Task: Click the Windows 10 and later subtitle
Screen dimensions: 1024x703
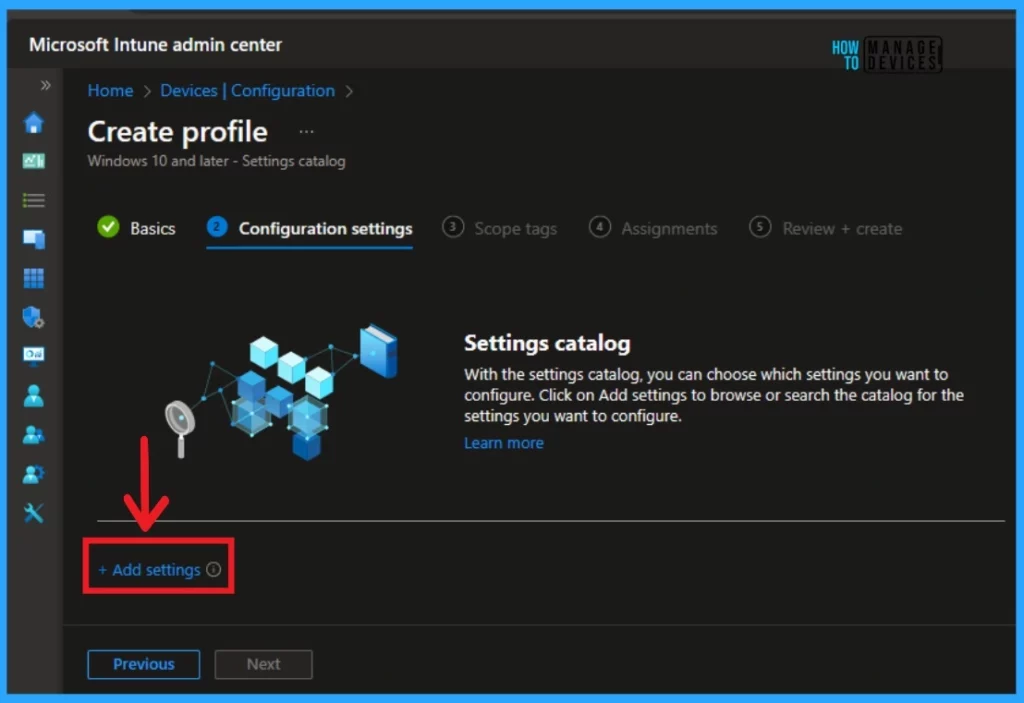Action: click(x=216, y=161)
